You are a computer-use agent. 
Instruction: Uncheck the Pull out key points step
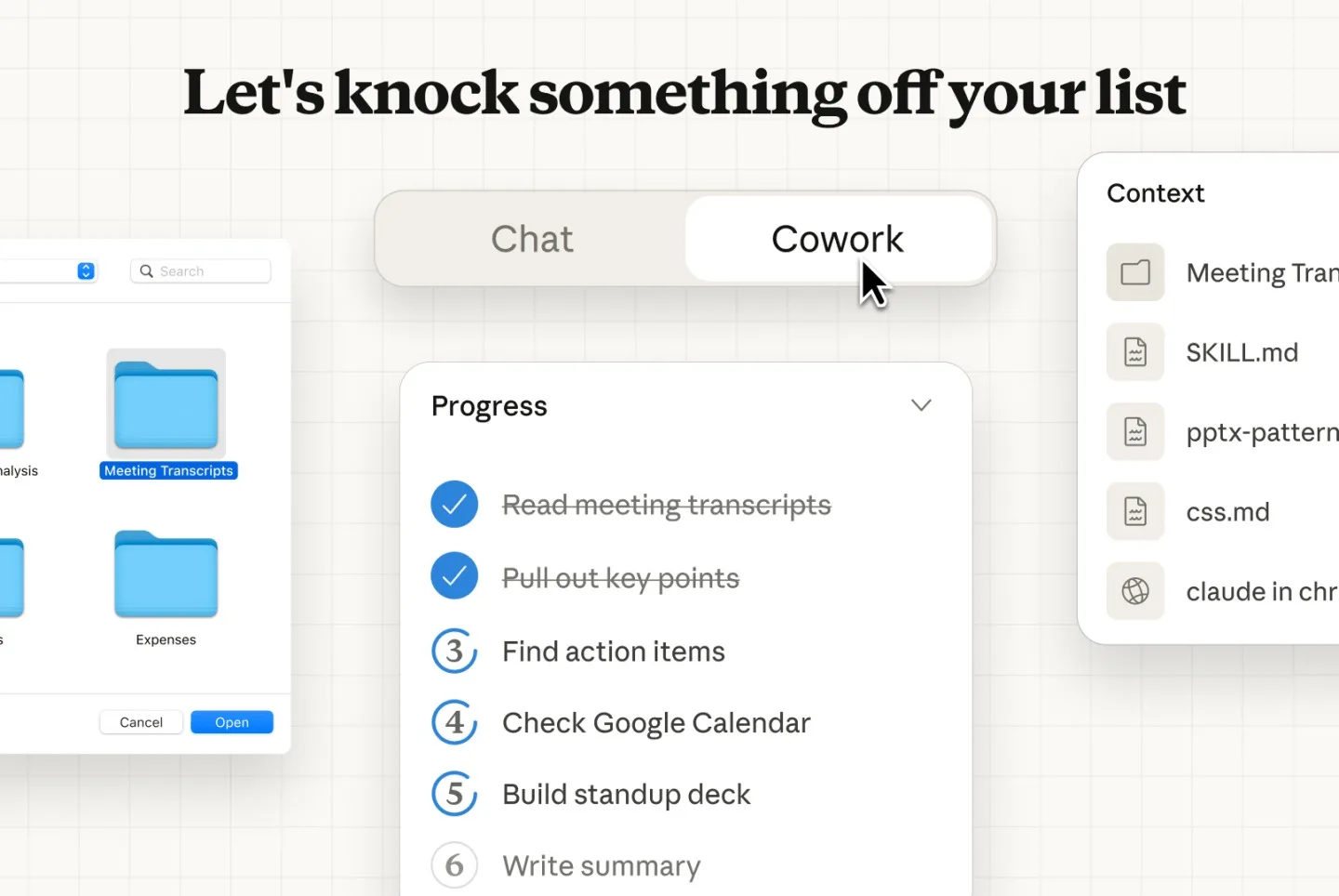454,576
